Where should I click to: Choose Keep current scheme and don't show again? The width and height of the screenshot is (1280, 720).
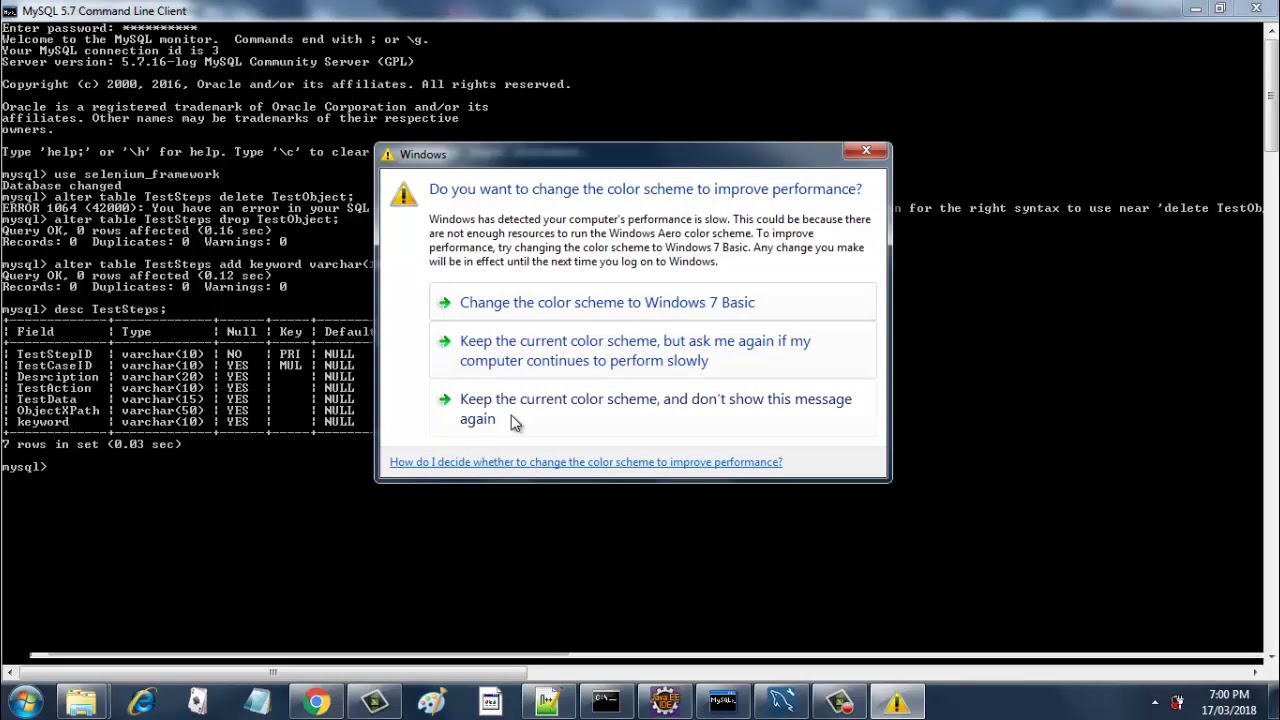click(x=653, y=409)
